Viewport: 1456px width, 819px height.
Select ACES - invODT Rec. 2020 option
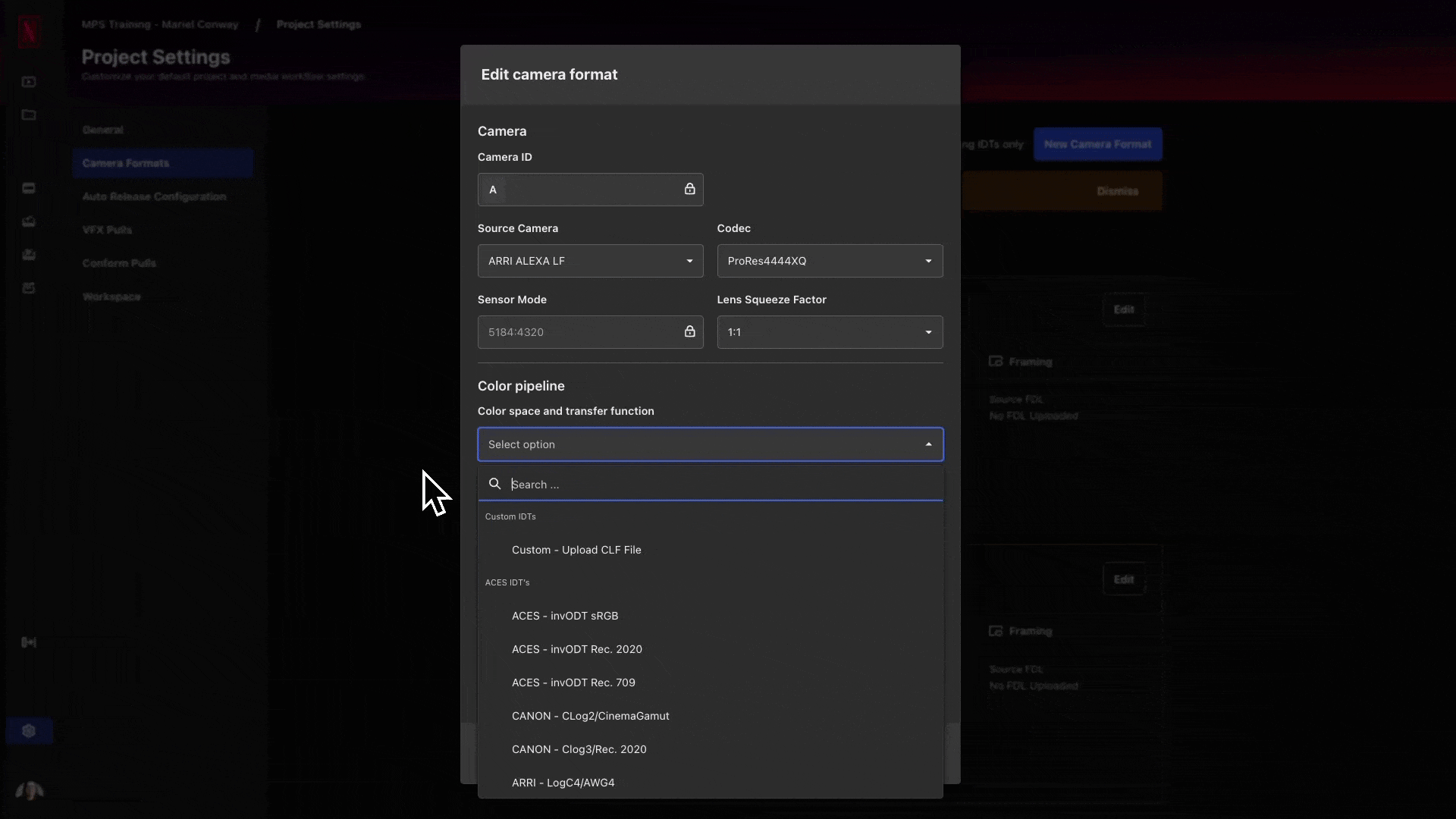pyautogui.click(x=711, y=649)
